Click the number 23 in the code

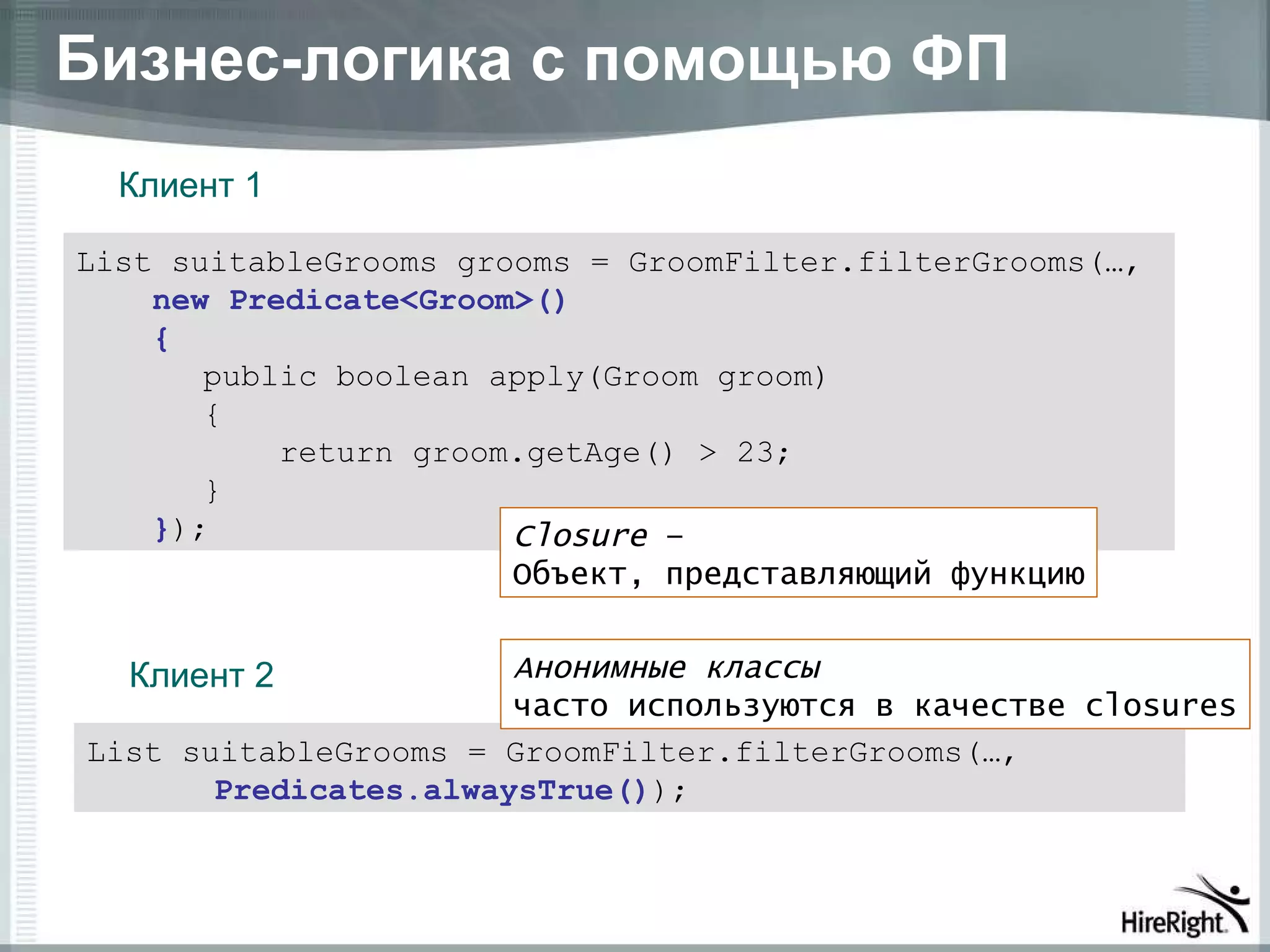pyautogui.click(x=755, y=453)
